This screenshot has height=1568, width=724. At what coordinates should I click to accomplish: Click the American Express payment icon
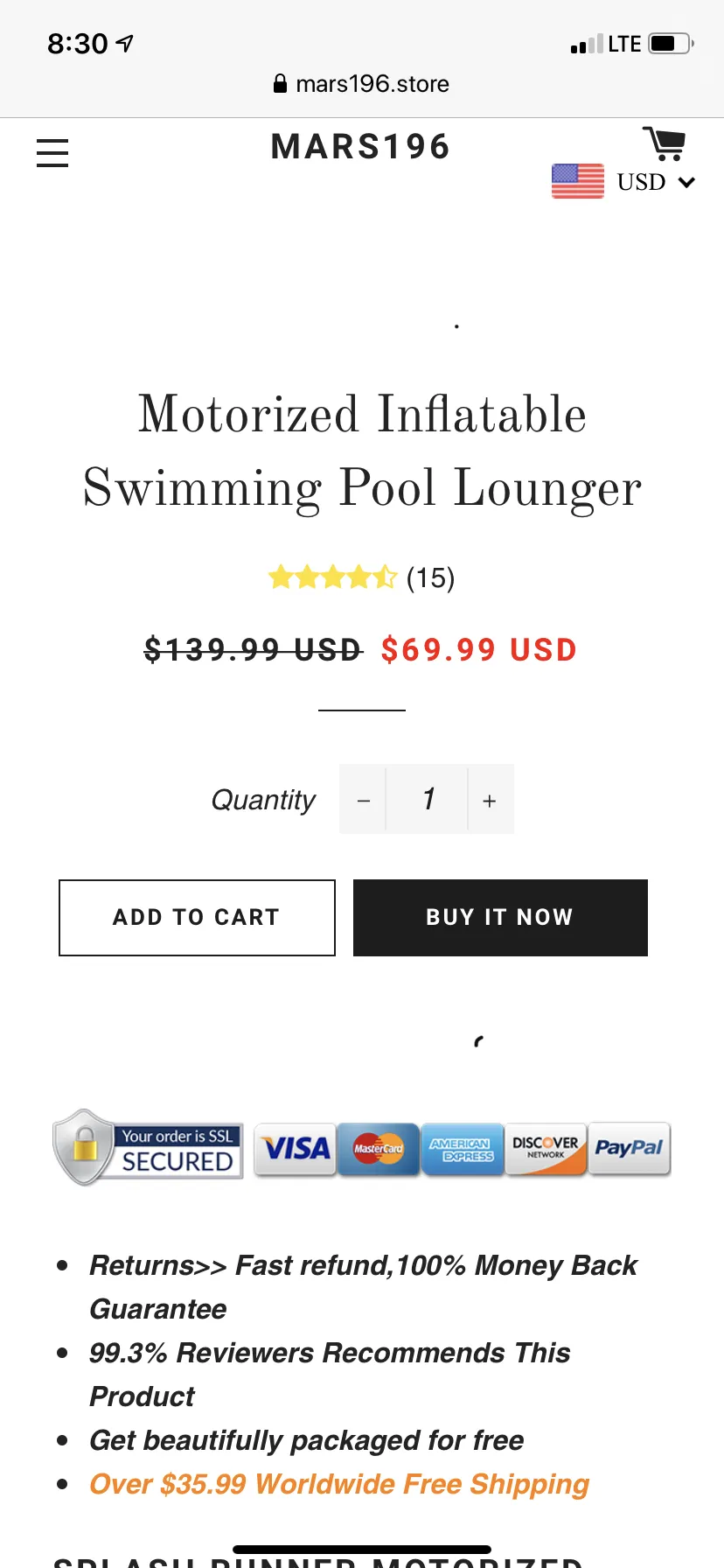point(462,1149)
